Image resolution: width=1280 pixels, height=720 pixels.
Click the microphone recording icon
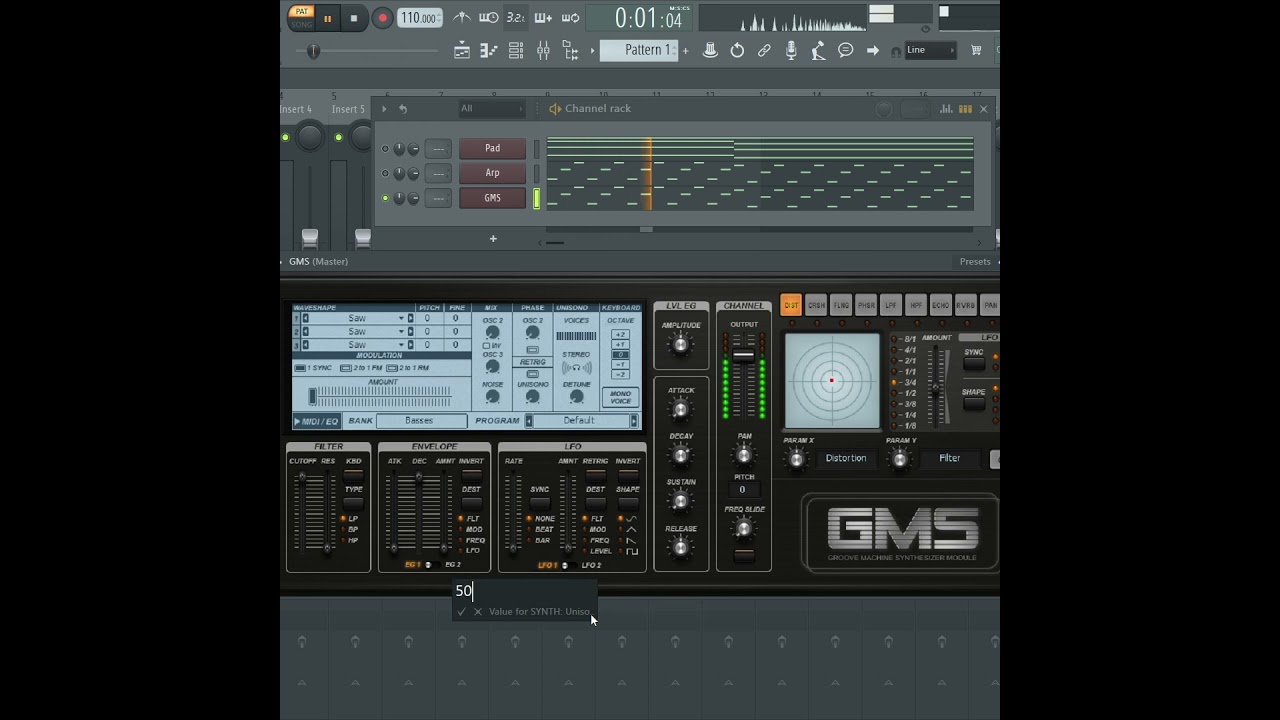[x=791, y=50]
